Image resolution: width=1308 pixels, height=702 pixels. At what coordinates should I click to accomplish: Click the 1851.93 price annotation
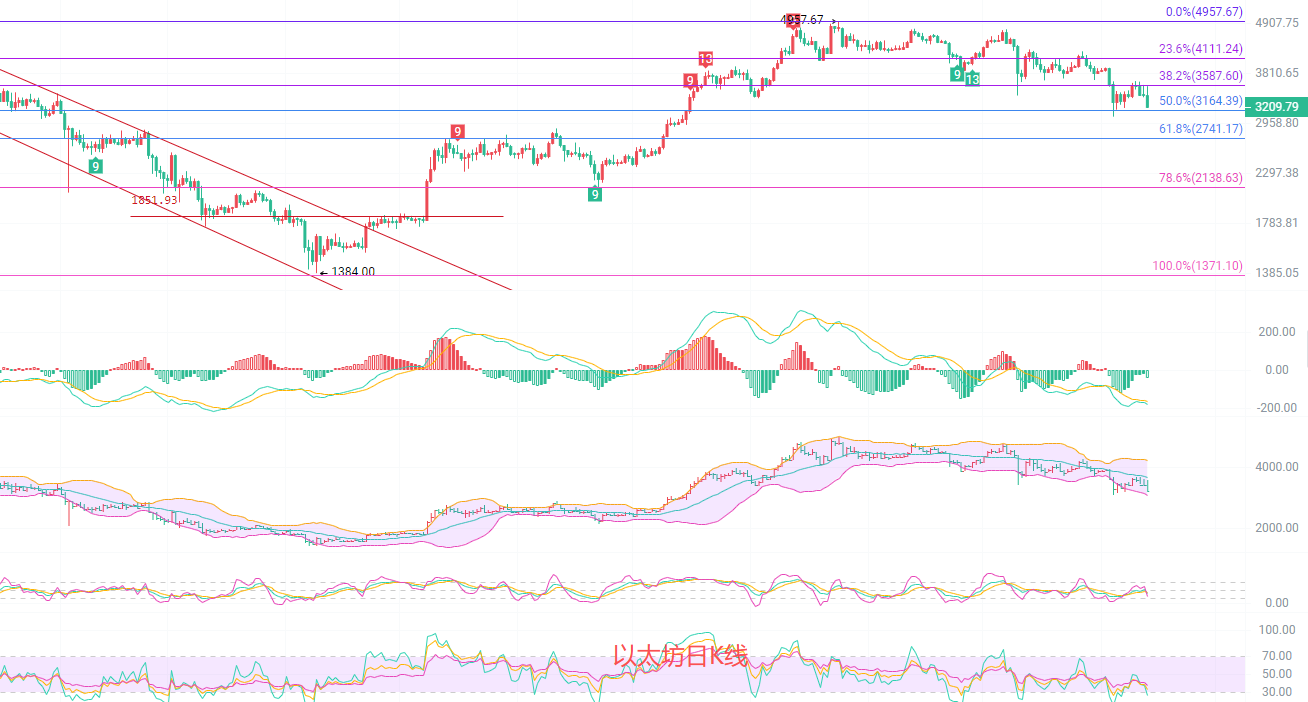[154, 200]
